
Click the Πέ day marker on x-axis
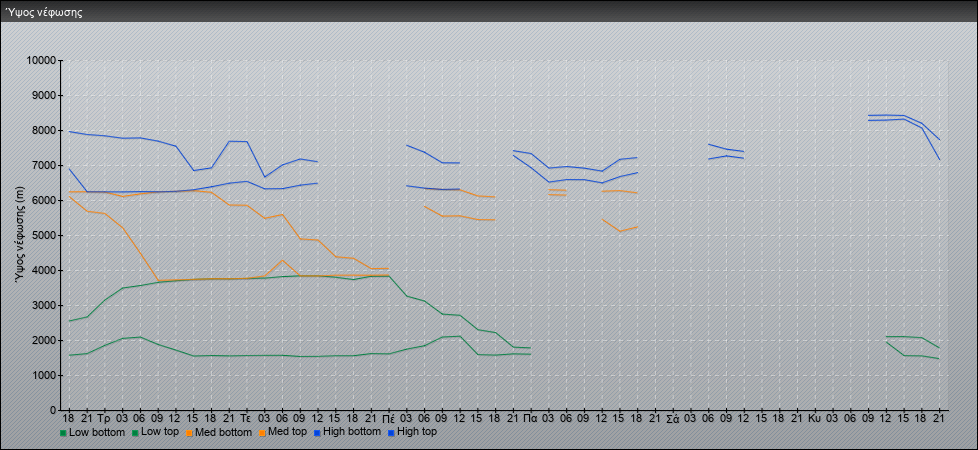pyautogui.click(x=388, y=417)
